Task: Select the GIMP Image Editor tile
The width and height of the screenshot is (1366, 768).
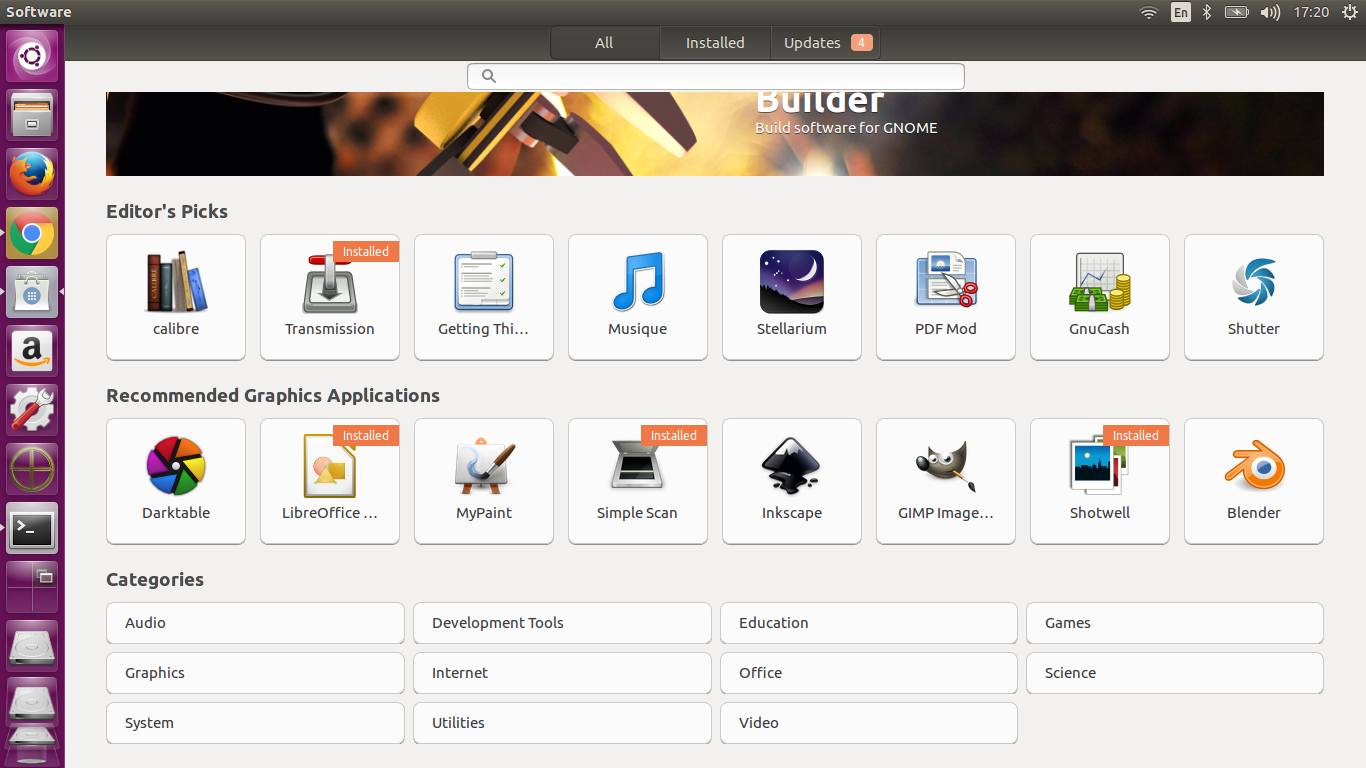Action: click(x=946, y=481)
